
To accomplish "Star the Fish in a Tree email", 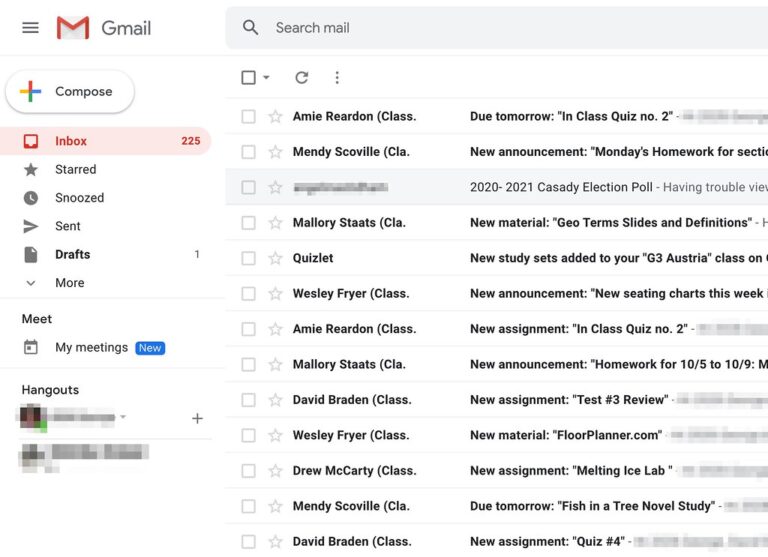I will 275,506.
